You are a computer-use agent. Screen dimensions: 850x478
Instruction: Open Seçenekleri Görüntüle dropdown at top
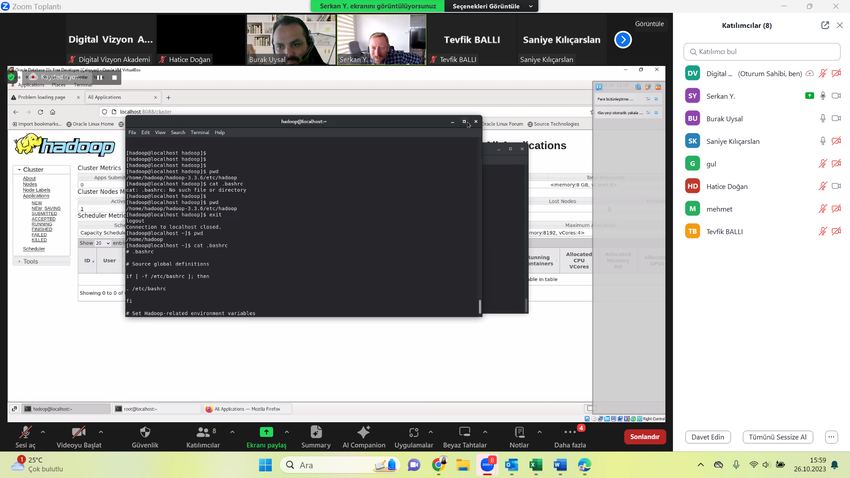[492, 7]
